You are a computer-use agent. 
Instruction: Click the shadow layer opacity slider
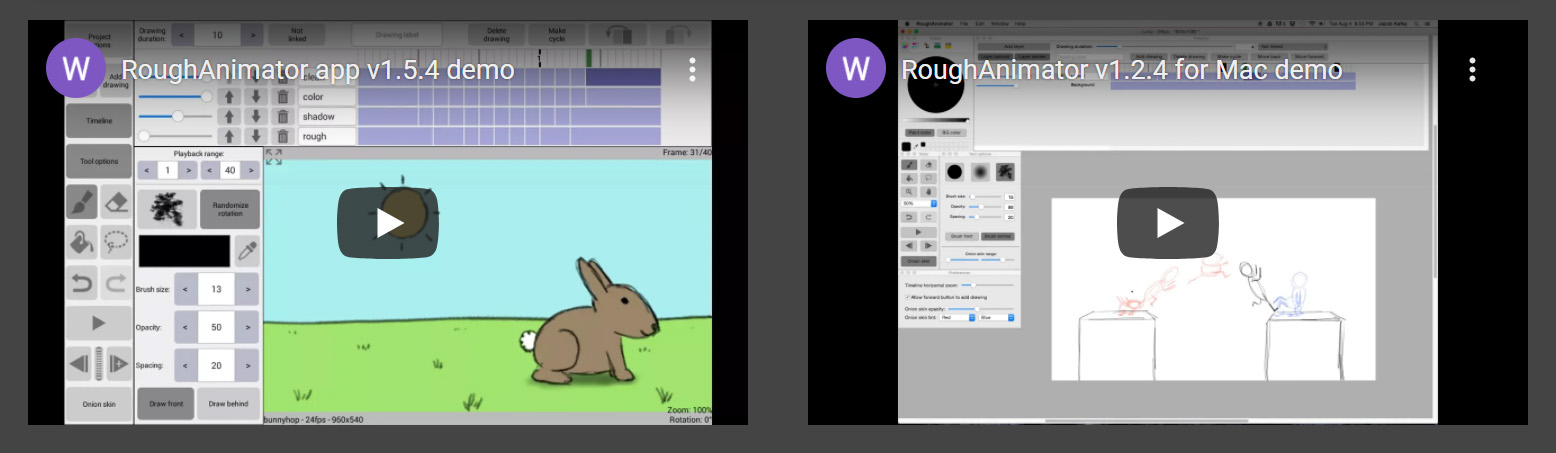point(175,116)
